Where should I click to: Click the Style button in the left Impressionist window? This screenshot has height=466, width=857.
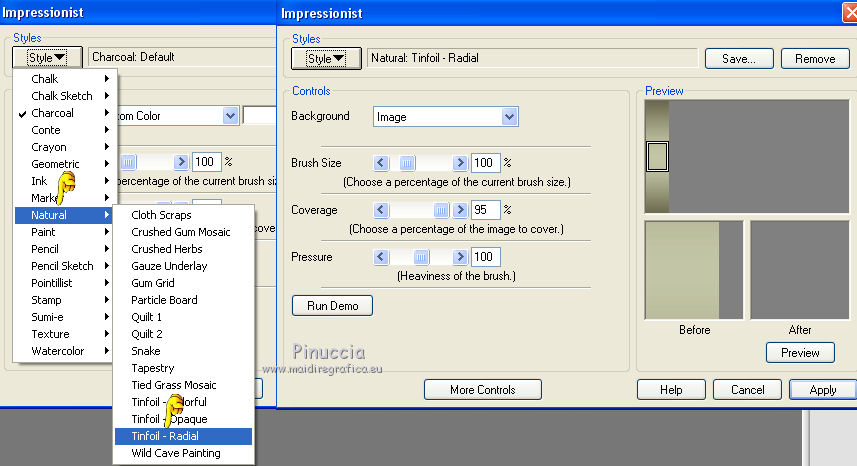coord(48,57)
